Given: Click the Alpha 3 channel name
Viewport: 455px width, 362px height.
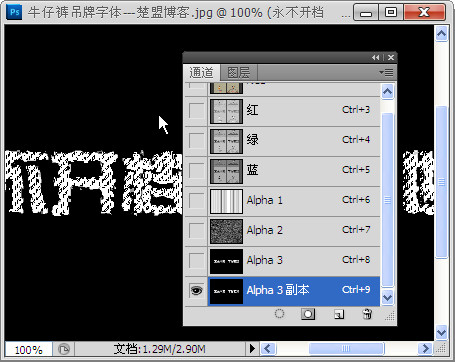Looking at the screenshot, I should coord(265,260).
